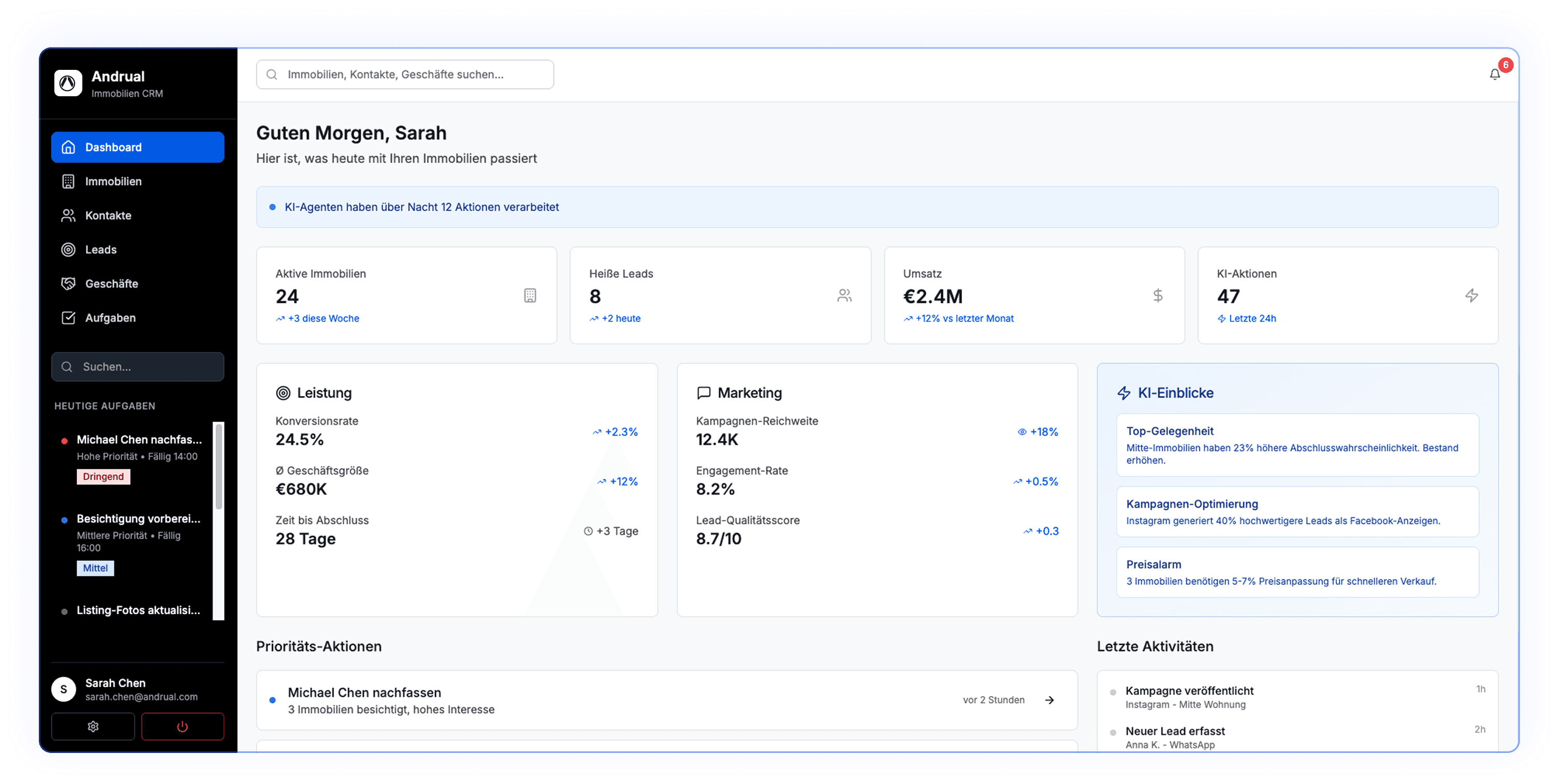Select Aufgaben in the sidebar navigation

click(x=110, y=318)
